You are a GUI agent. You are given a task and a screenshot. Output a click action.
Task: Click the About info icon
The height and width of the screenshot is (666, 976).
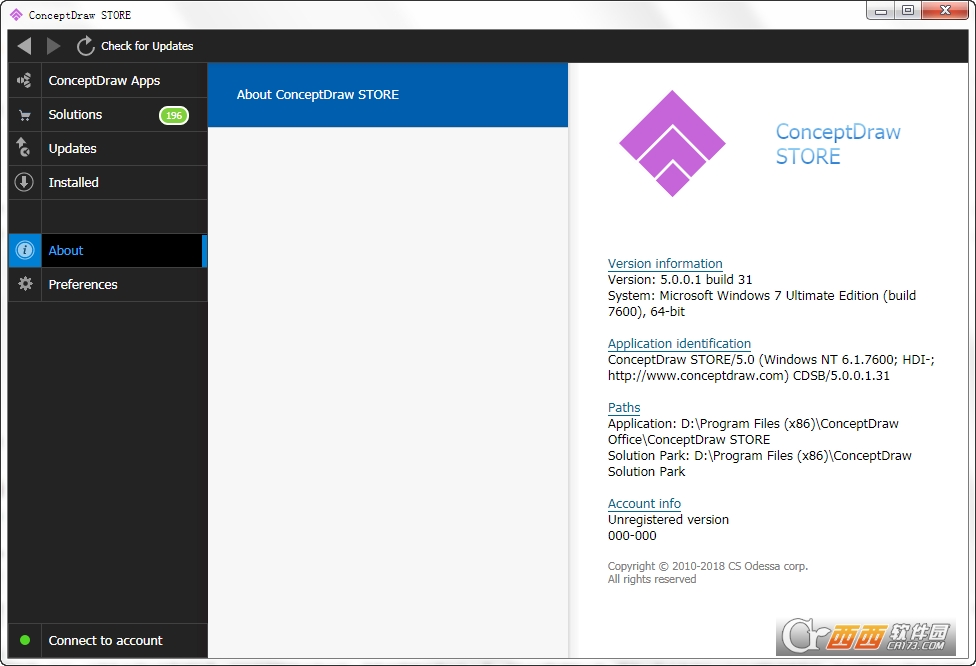click(24, 250)
